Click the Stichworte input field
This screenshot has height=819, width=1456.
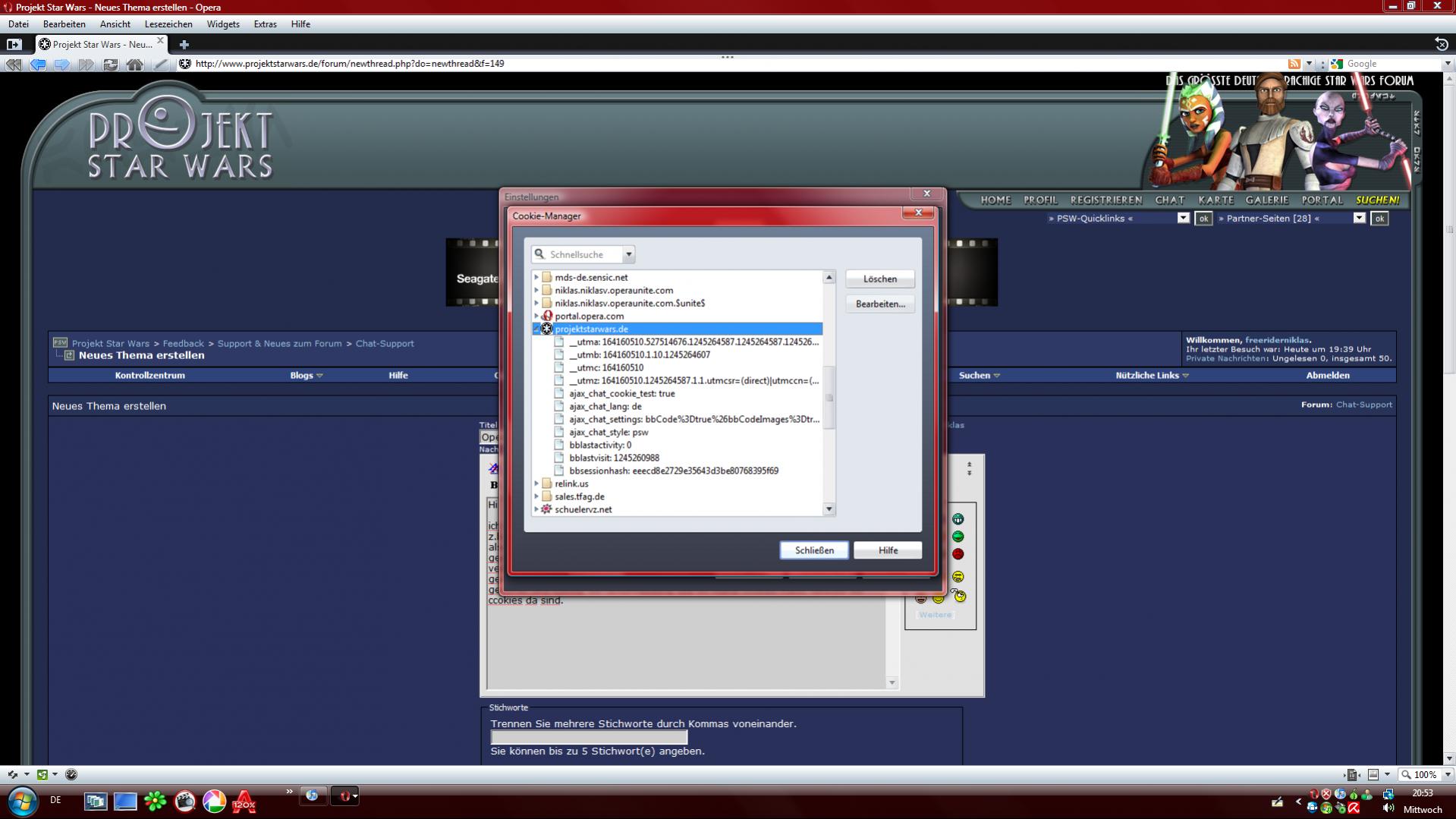(589, 738)
